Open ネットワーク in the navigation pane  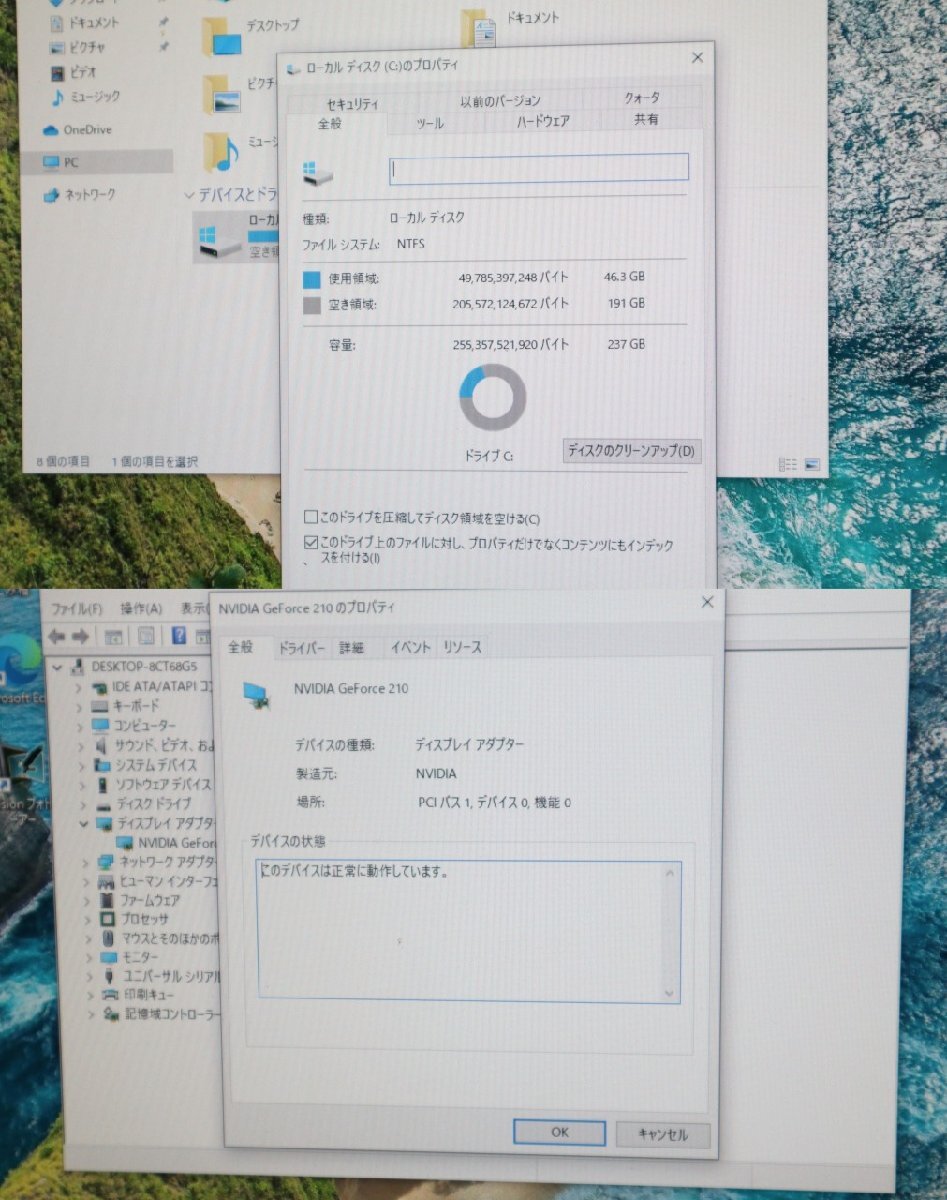pos(90,195)
